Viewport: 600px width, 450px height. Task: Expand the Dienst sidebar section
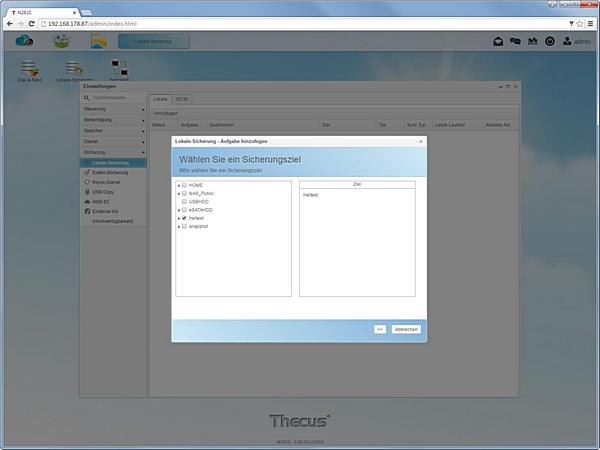pos(113,141)
